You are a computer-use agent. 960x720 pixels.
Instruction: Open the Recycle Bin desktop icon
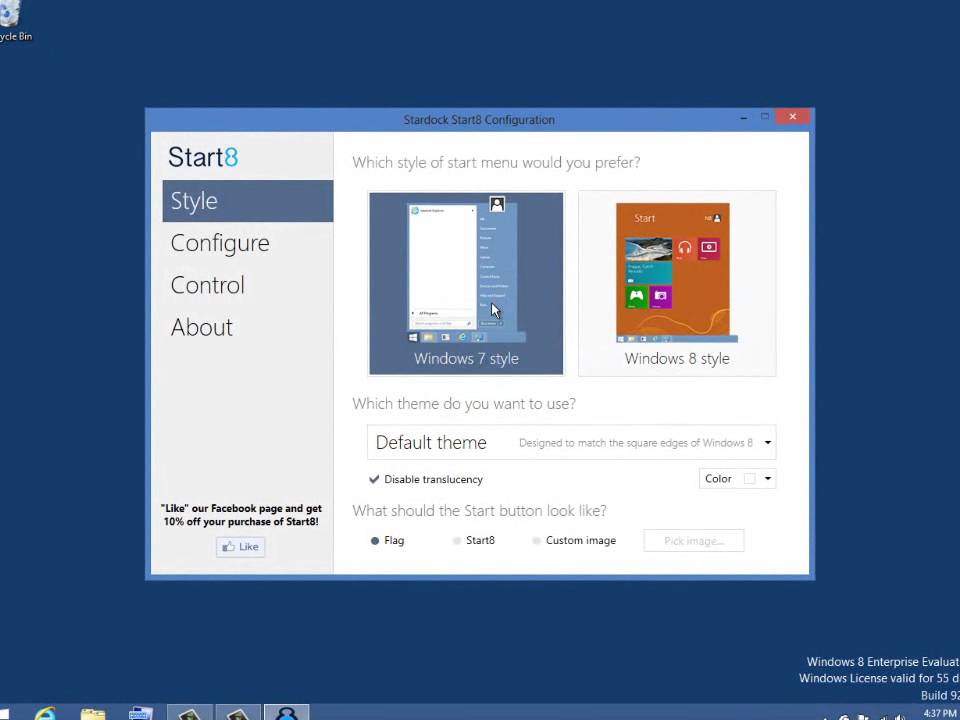pos(12,22)
